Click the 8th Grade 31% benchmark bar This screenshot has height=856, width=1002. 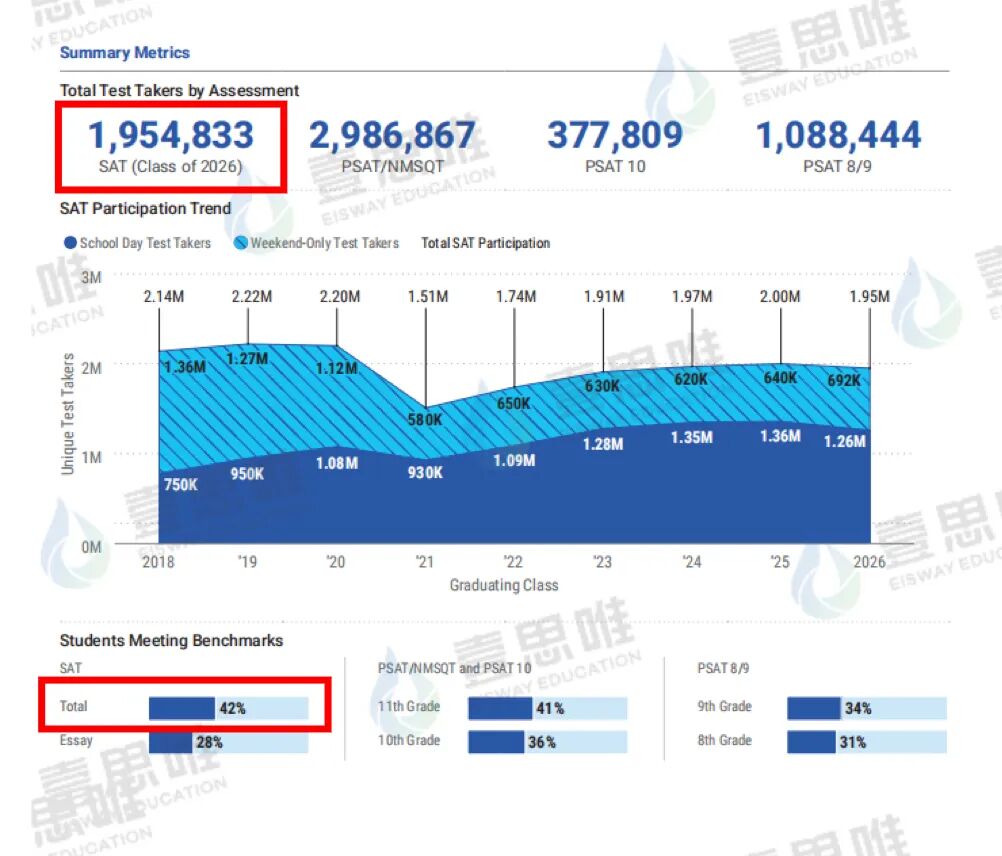867,742
